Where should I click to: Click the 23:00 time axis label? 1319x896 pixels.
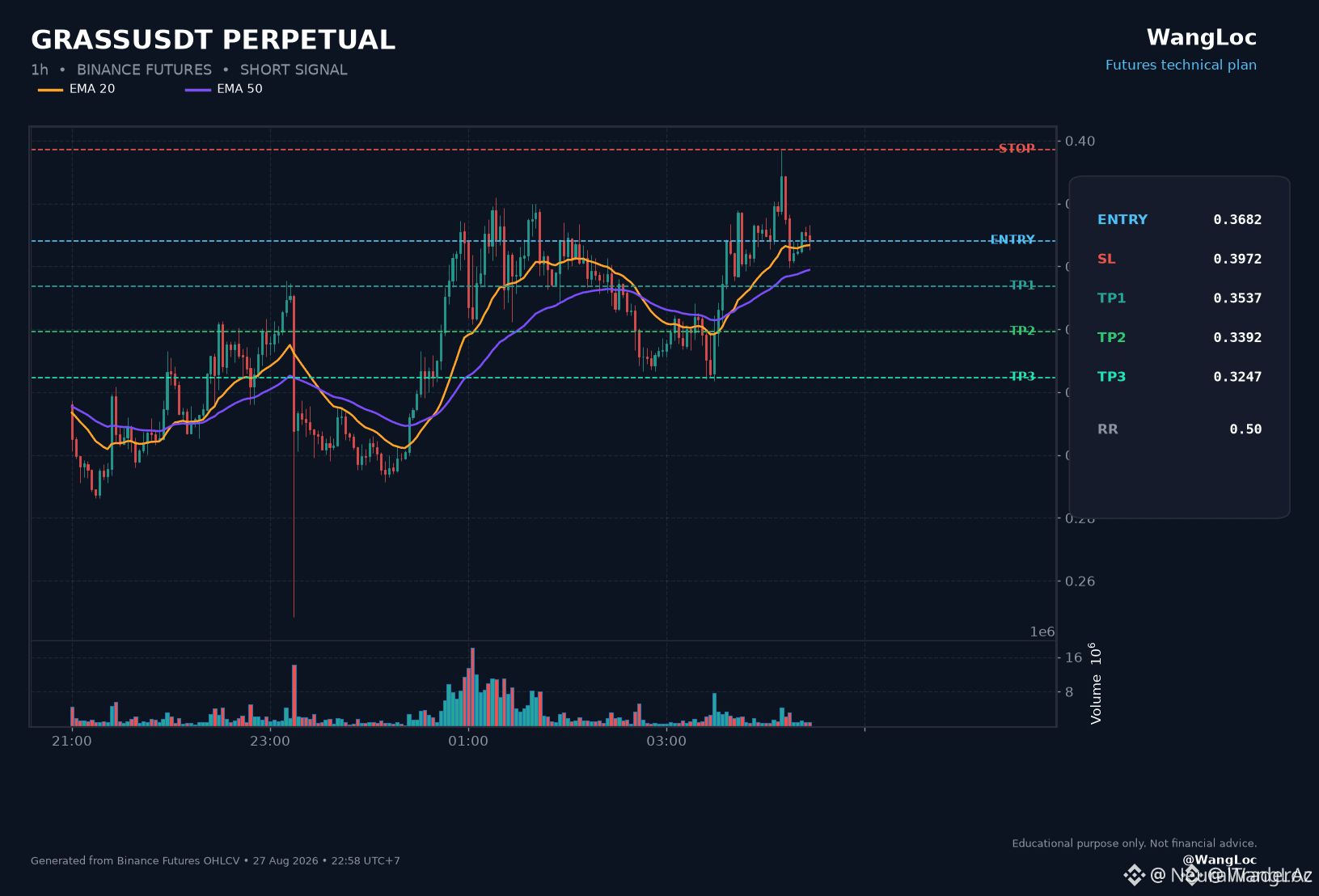click(270, 742)
